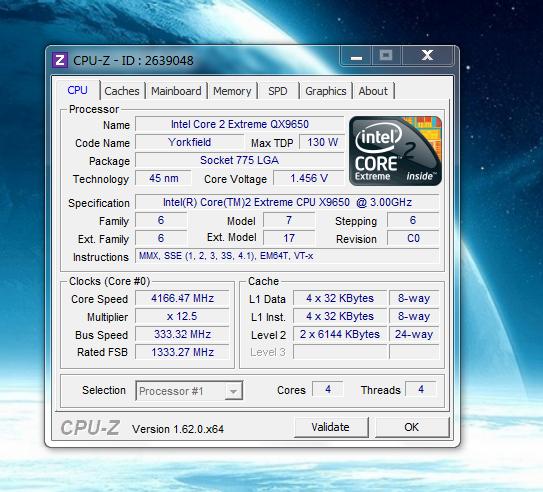Select the CPU tab
The width and height of the screenshot is (543, 492).
pyautogui.click(x=78, y=90)
